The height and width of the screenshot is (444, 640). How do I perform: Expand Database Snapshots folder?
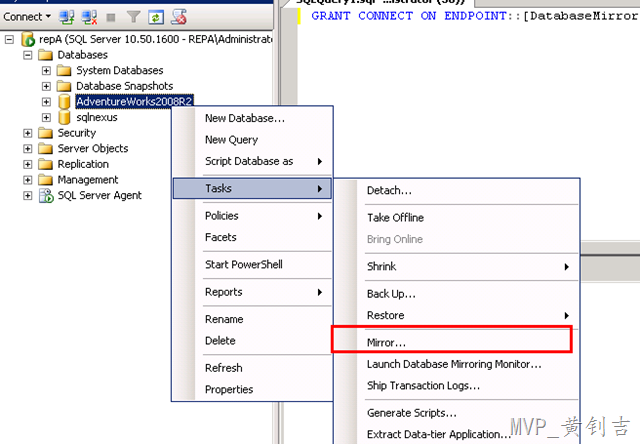click(x=46, y=86)
